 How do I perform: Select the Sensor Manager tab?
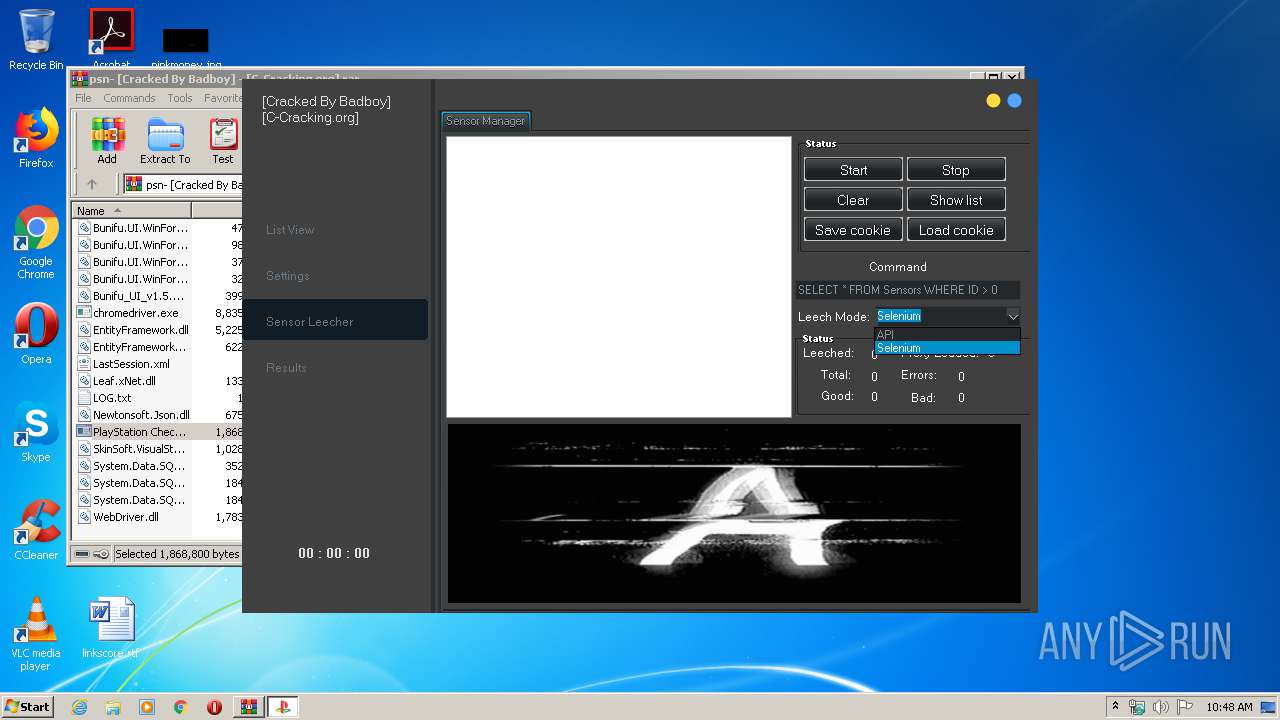coord(485,120)
